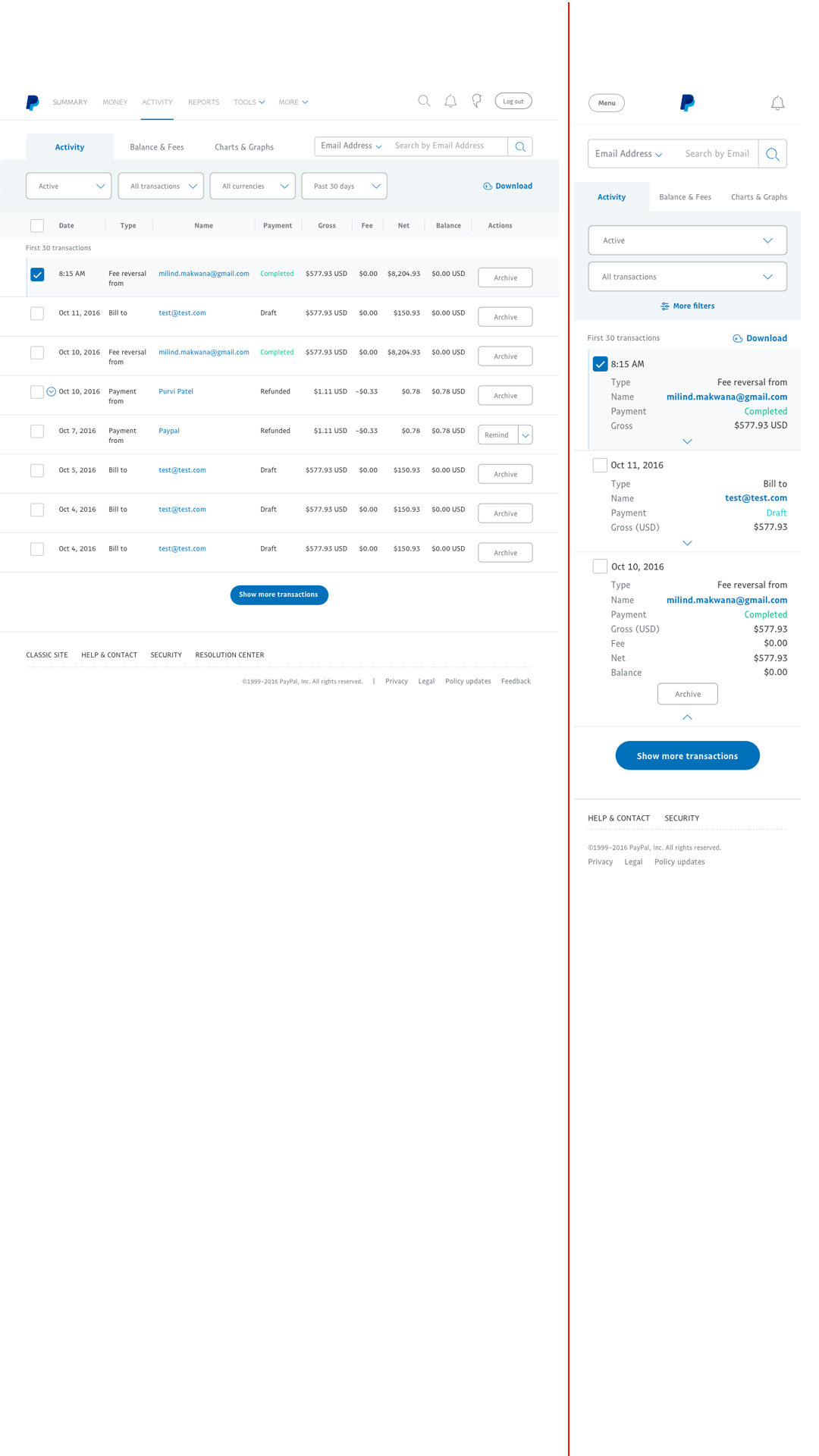This screenshot has height=1456, width=819.
Task: Uncheck the 8:15 AM transaction checkbox
Action: (37, 275)
